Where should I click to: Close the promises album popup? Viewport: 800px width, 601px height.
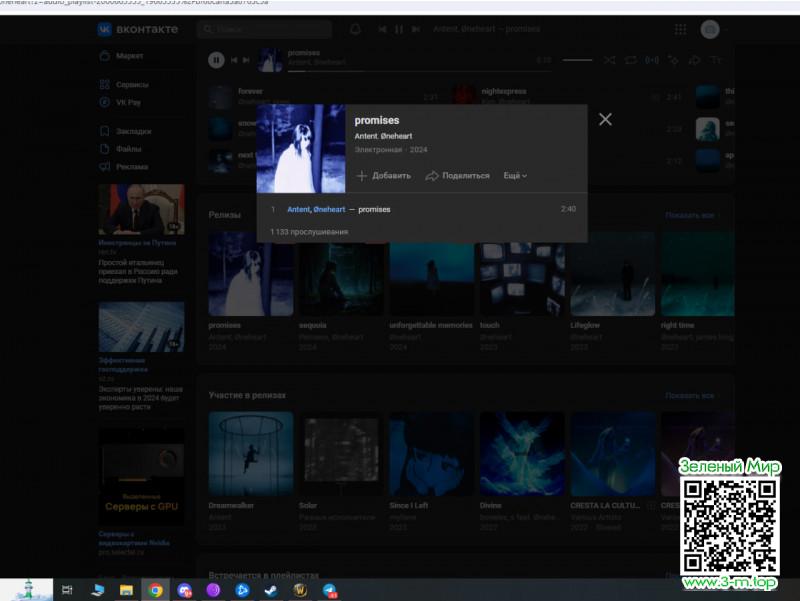(x=605, y=119)
